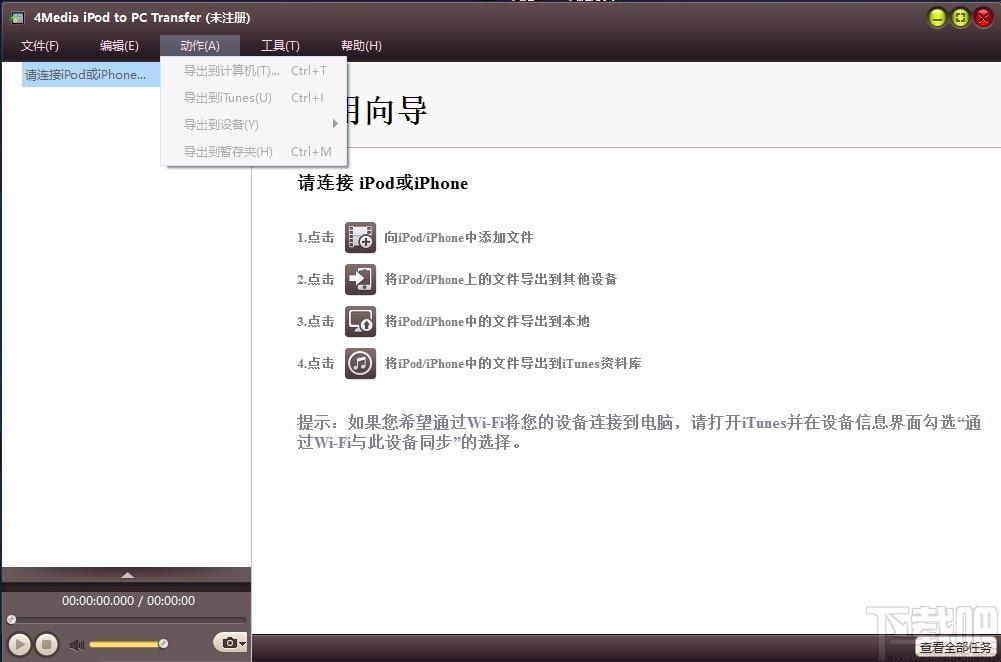Click the 请连接 iPod或iPhone heading

pos(382,183)
